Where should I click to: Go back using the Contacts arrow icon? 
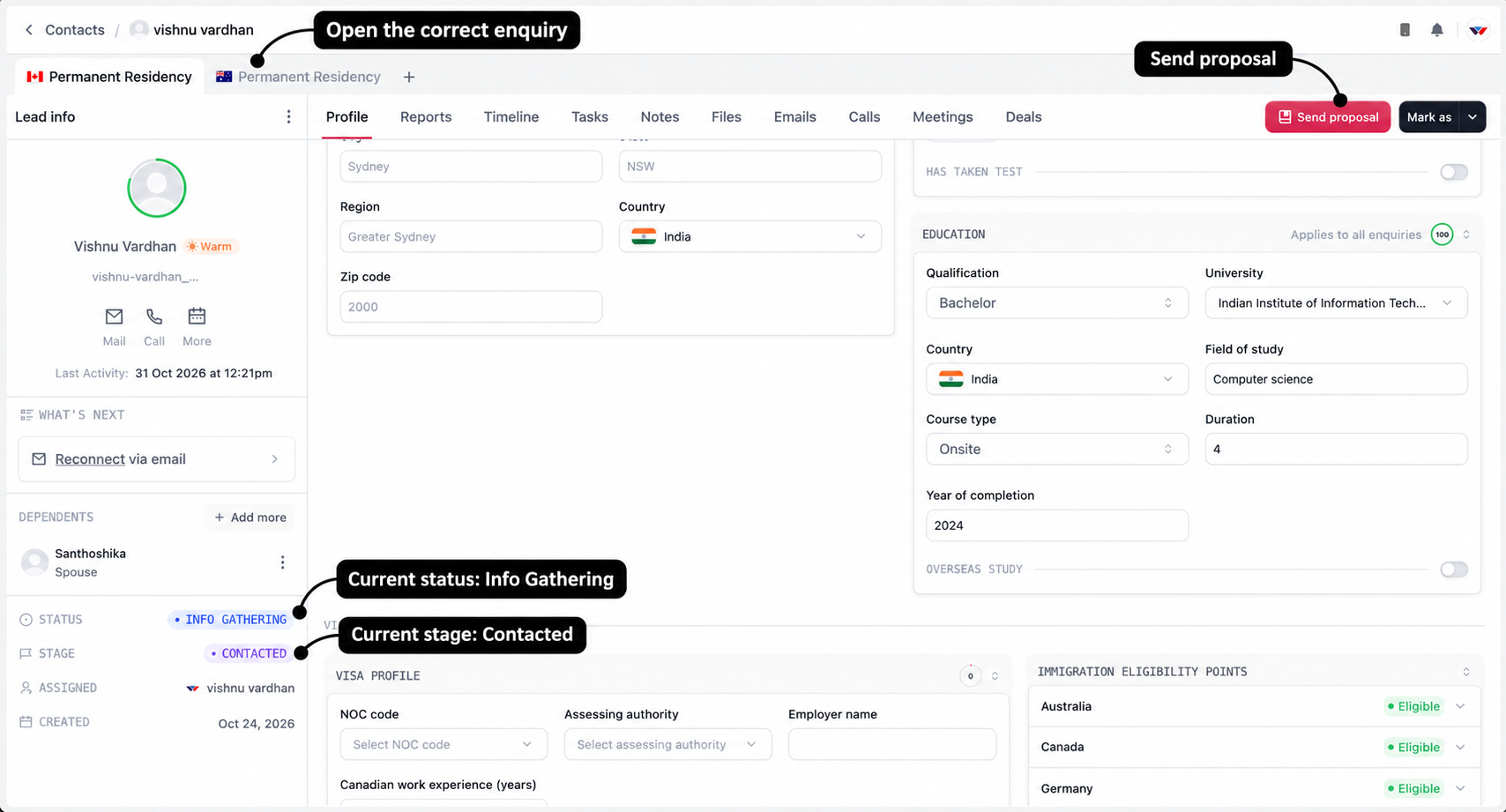coord(29,30)
